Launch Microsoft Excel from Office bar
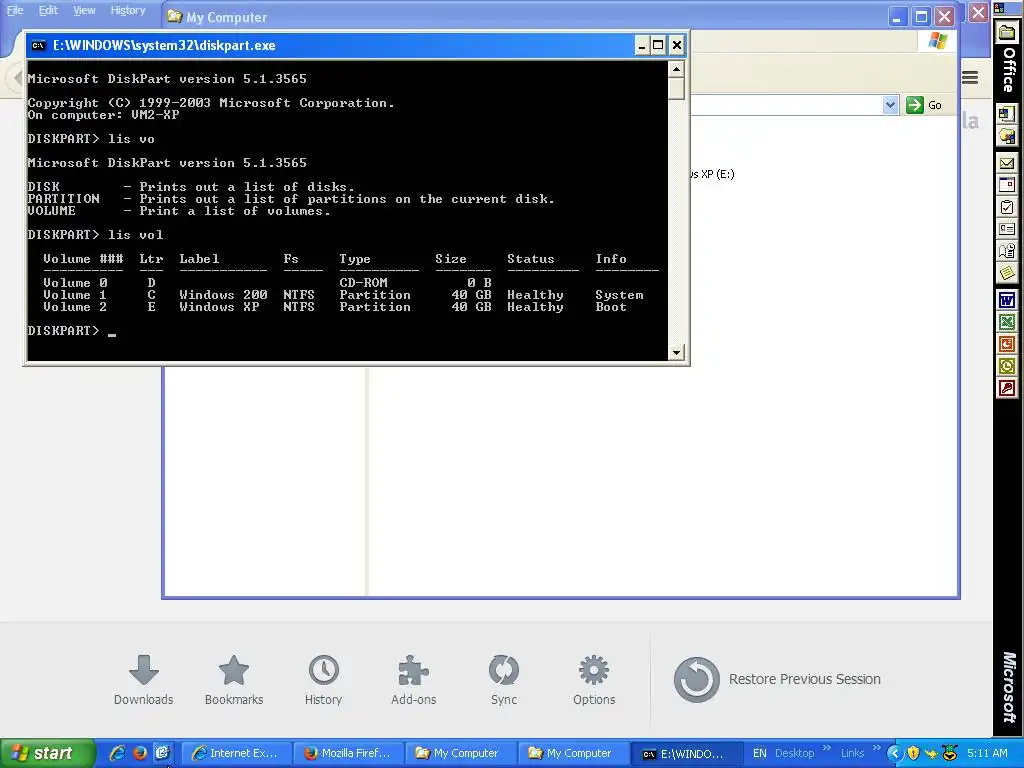 (1006, 322)
